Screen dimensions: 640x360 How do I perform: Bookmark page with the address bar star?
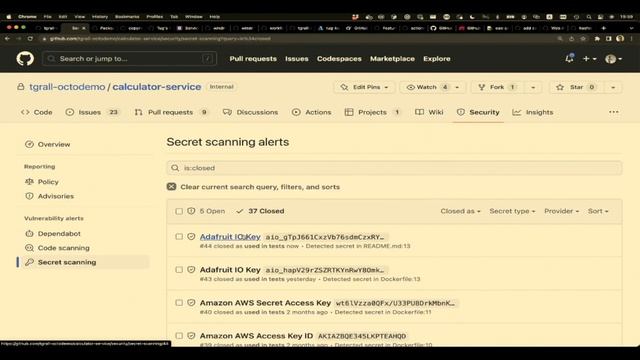(x=583, y=38)
